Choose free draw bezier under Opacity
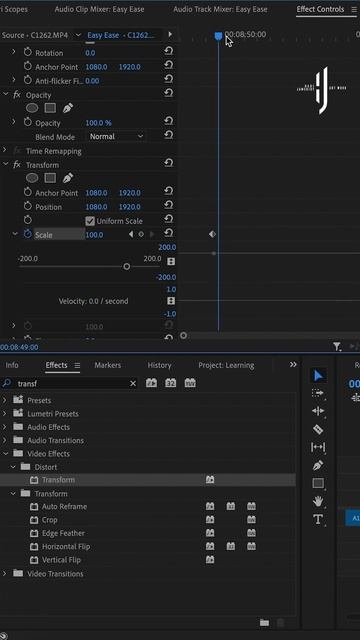Image resolution: width=360 pixels, height=640 pixels. (x=68, y=108)
